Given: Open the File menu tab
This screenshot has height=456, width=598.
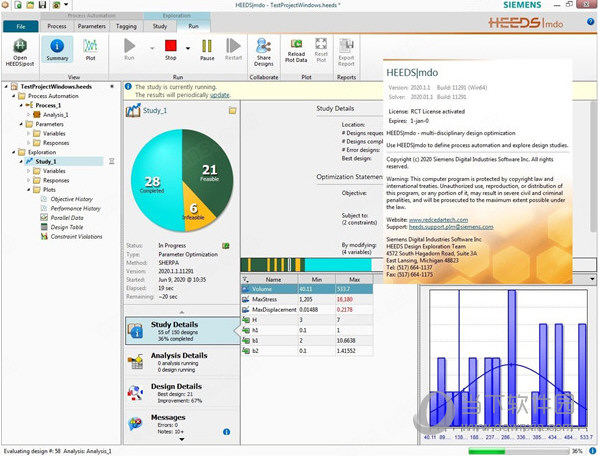Looking at the screenshot, I should click(21, 26).
